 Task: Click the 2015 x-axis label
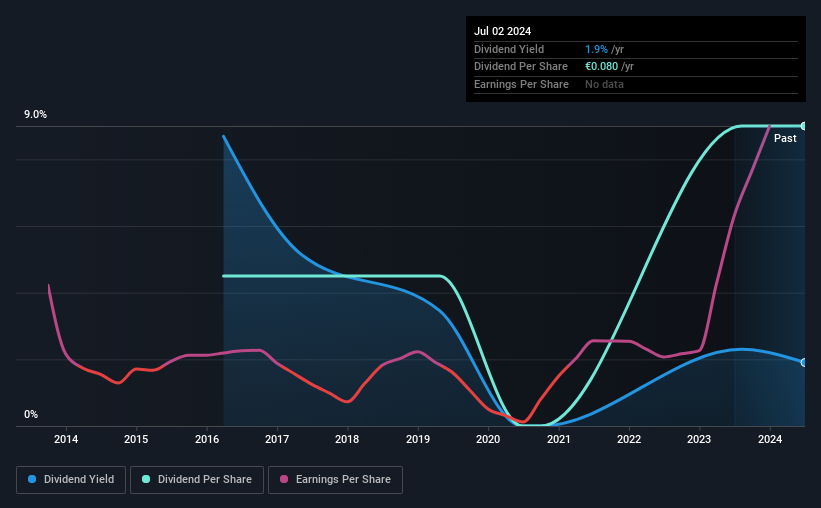[x=136, y=439]
